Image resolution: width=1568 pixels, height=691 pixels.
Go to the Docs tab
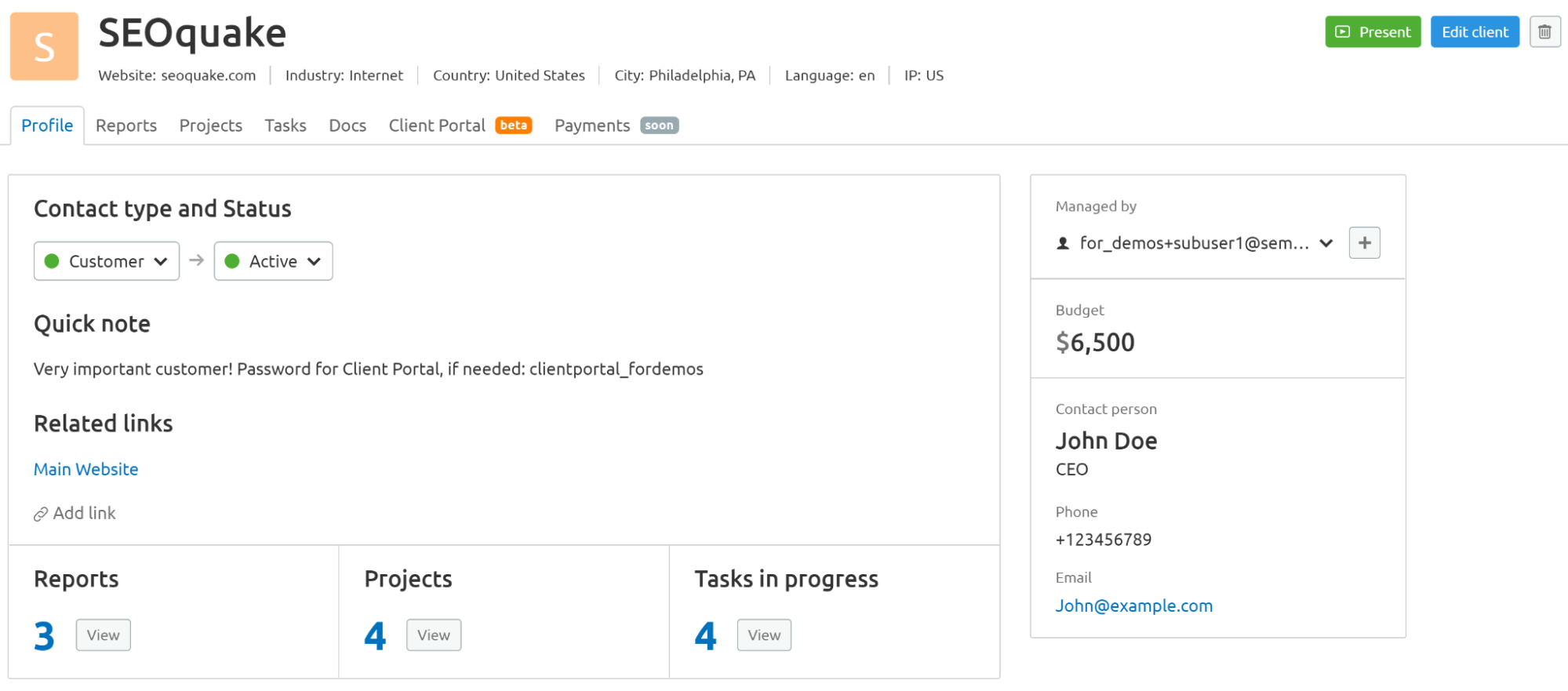coord(347,125)
